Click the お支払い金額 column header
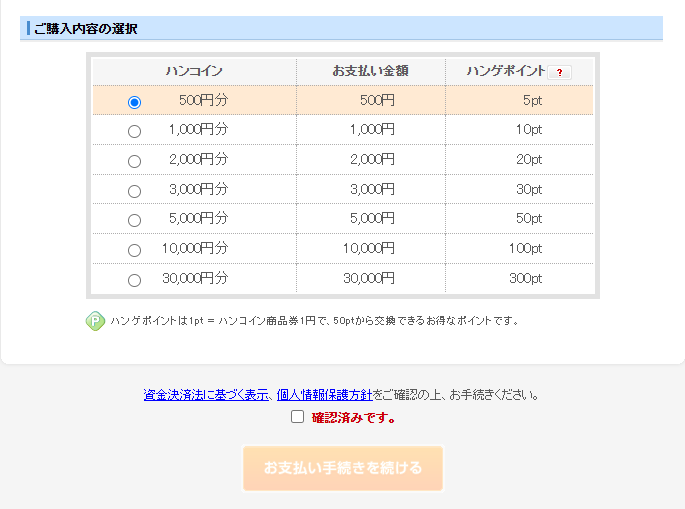Screen dimensions: 685x509 [370, 71]
